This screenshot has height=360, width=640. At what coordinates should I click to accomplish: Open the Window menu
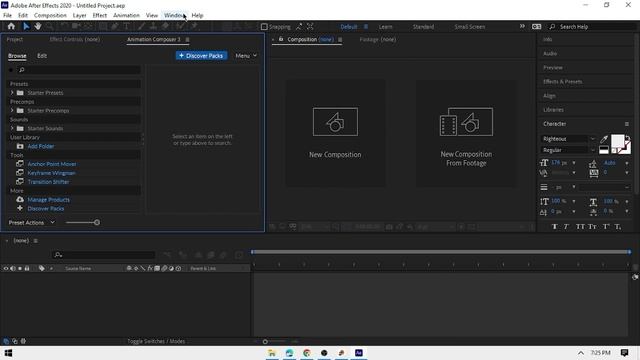tap(174, 15)
